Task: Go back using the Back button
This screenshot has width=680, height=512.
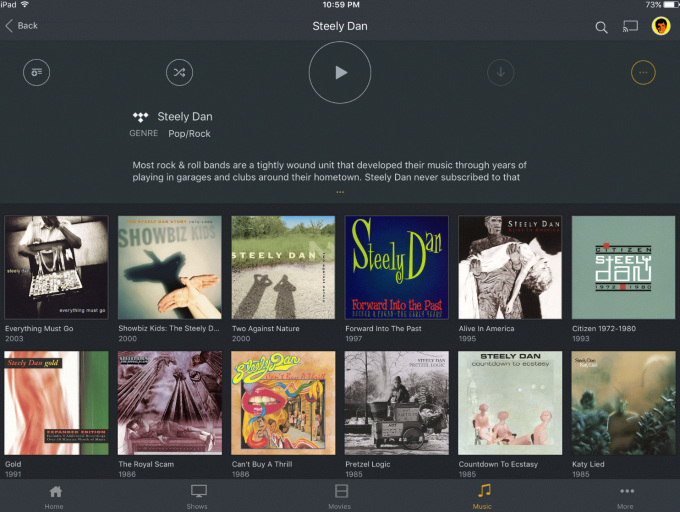Action: [22, 25]
